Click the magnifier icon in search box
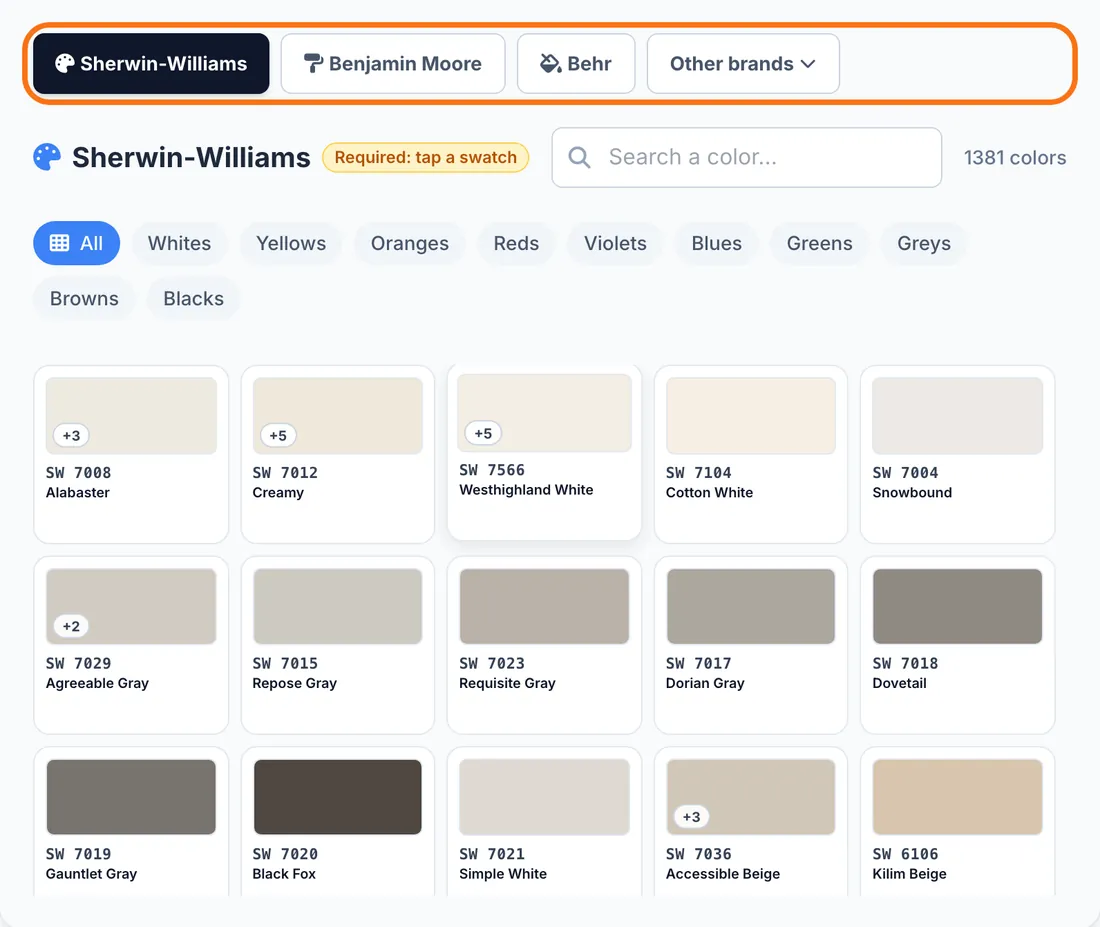 click(x=579, y=157)
